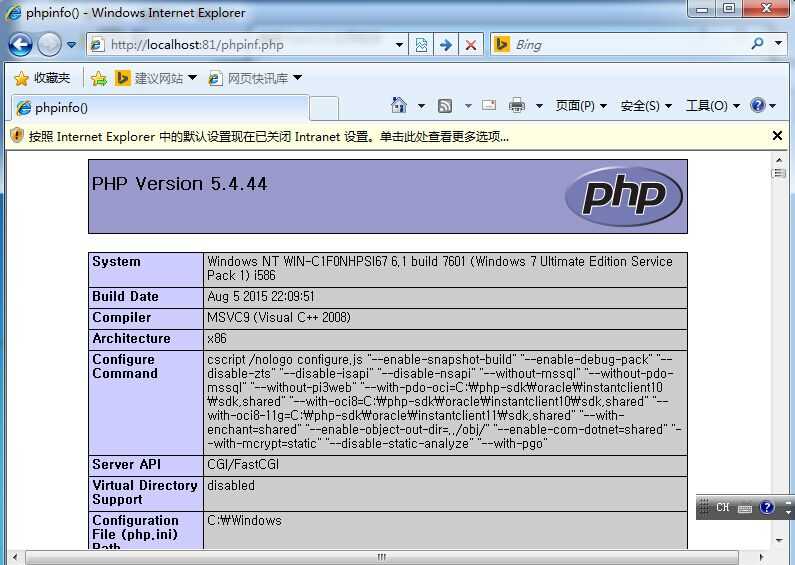Click horizontal scrollbar right arrow

[x=761, y=557]
